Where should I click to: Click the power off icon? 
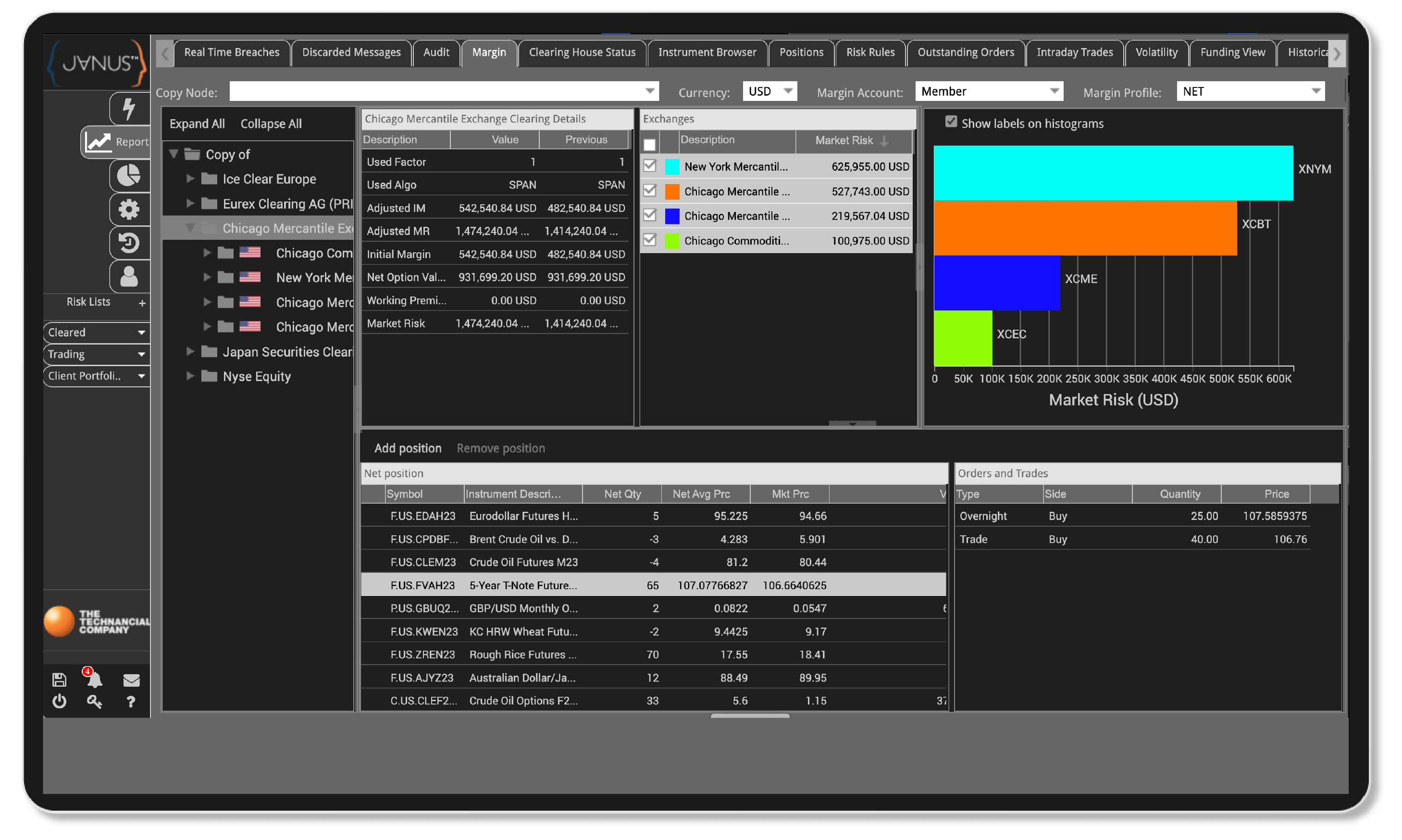[x=60, y=702]
